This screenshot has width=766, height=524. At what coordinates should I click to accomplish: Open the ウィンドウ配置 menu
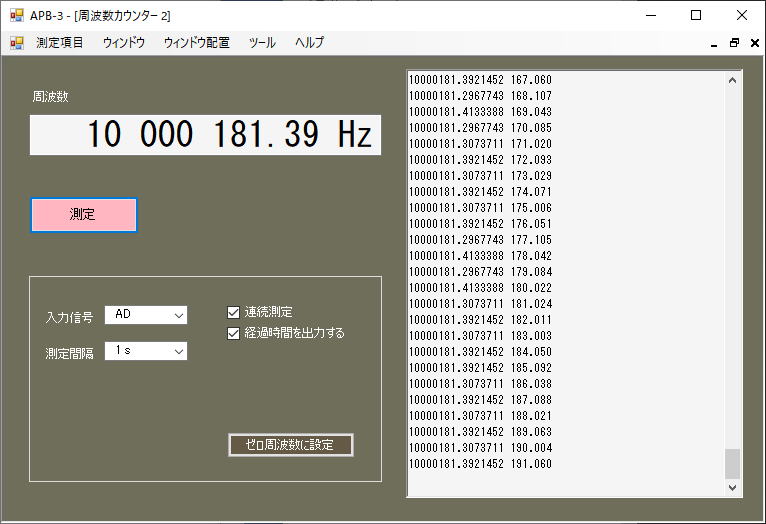click(x=196, y=43)
